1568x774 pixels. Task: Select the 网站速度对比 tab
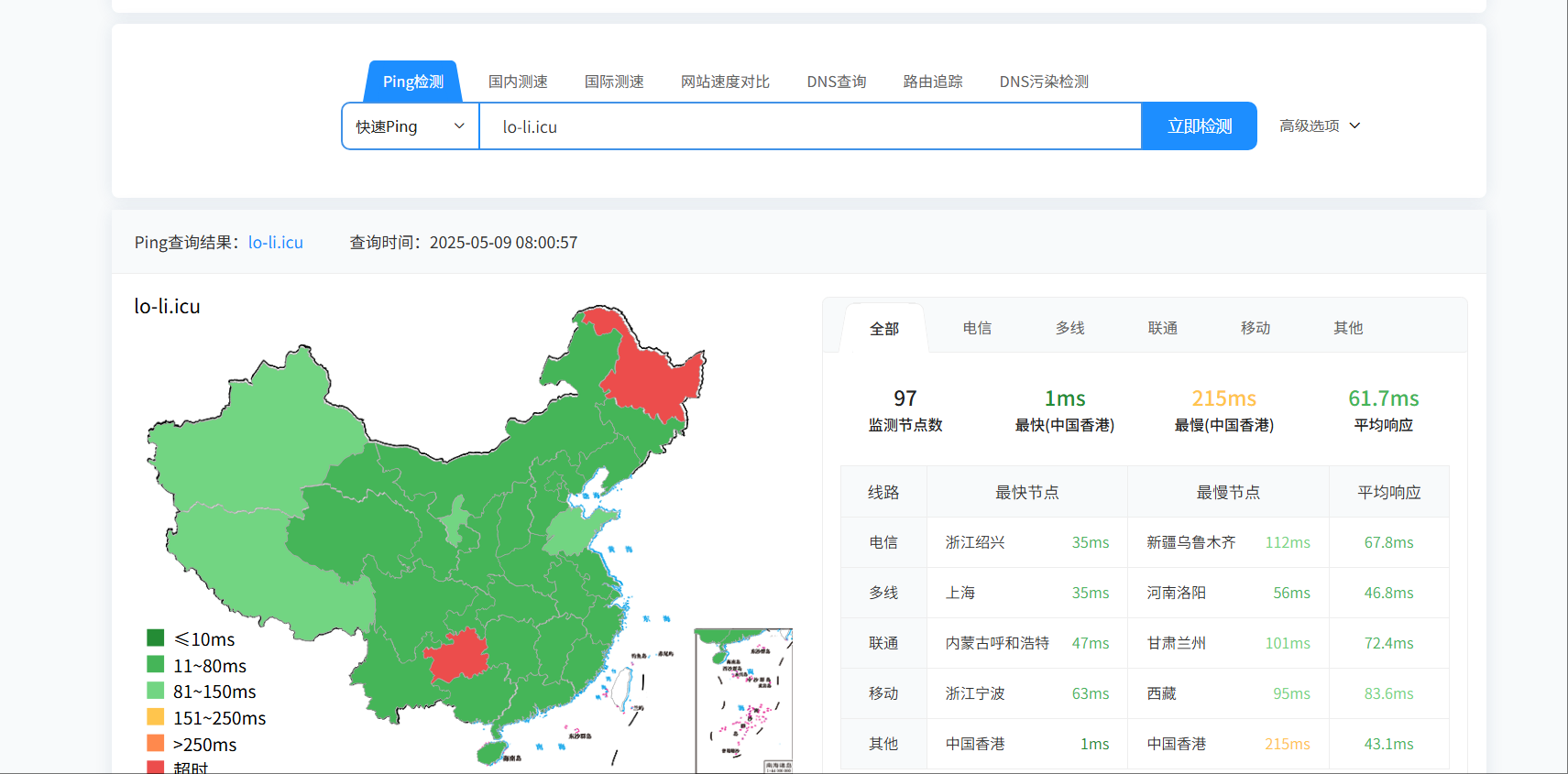[x=725, y=82]
